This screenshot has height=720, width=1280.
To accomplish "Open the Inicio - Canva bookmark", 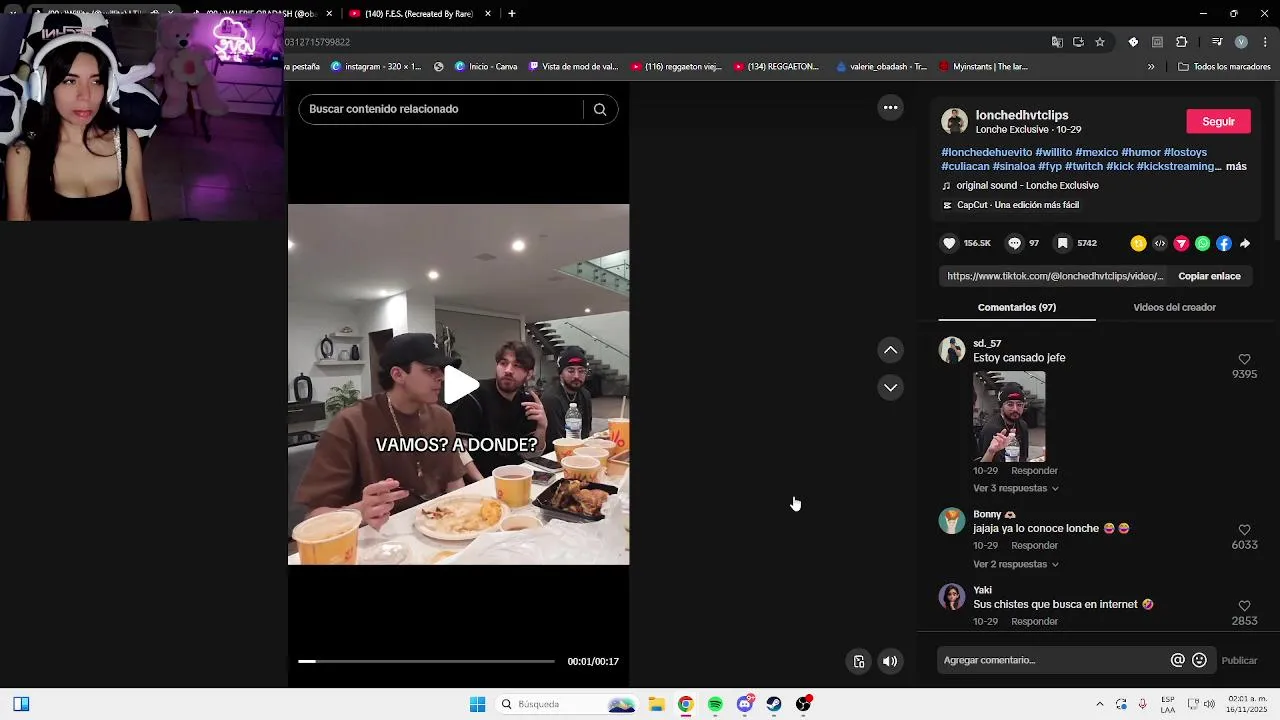I will click(486, 67).
